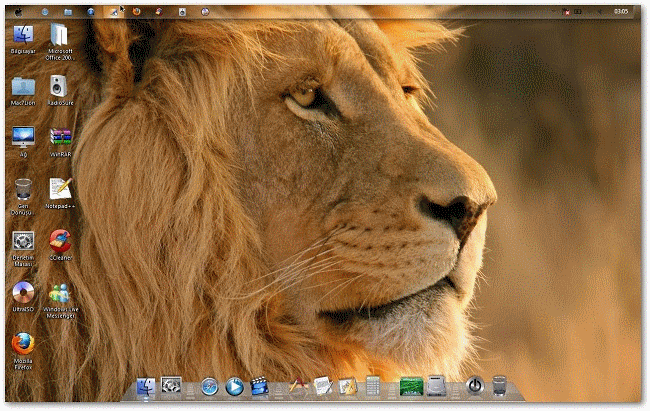The height and width of the screenshot is (411, 650).
Task: Click the network tray icon with red X
Action: (566, 12)
